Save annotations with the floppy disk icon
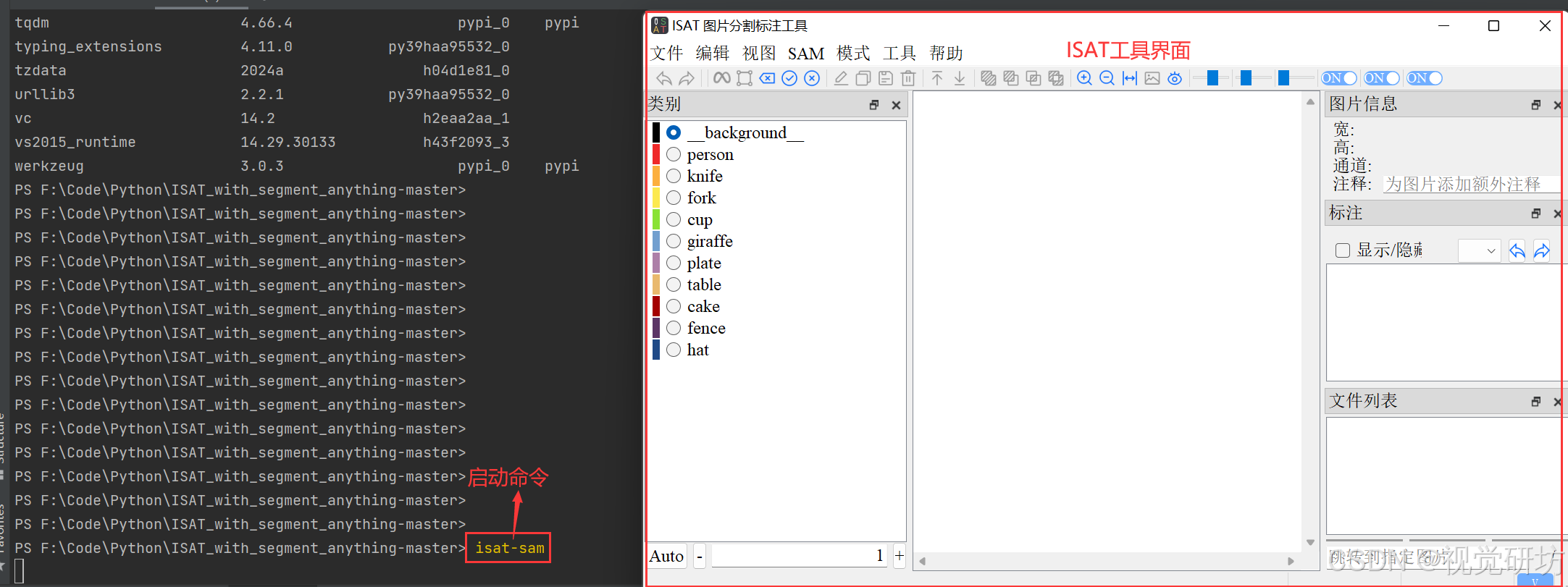Screen dimensions: 1568x587 tap(886, 78)
